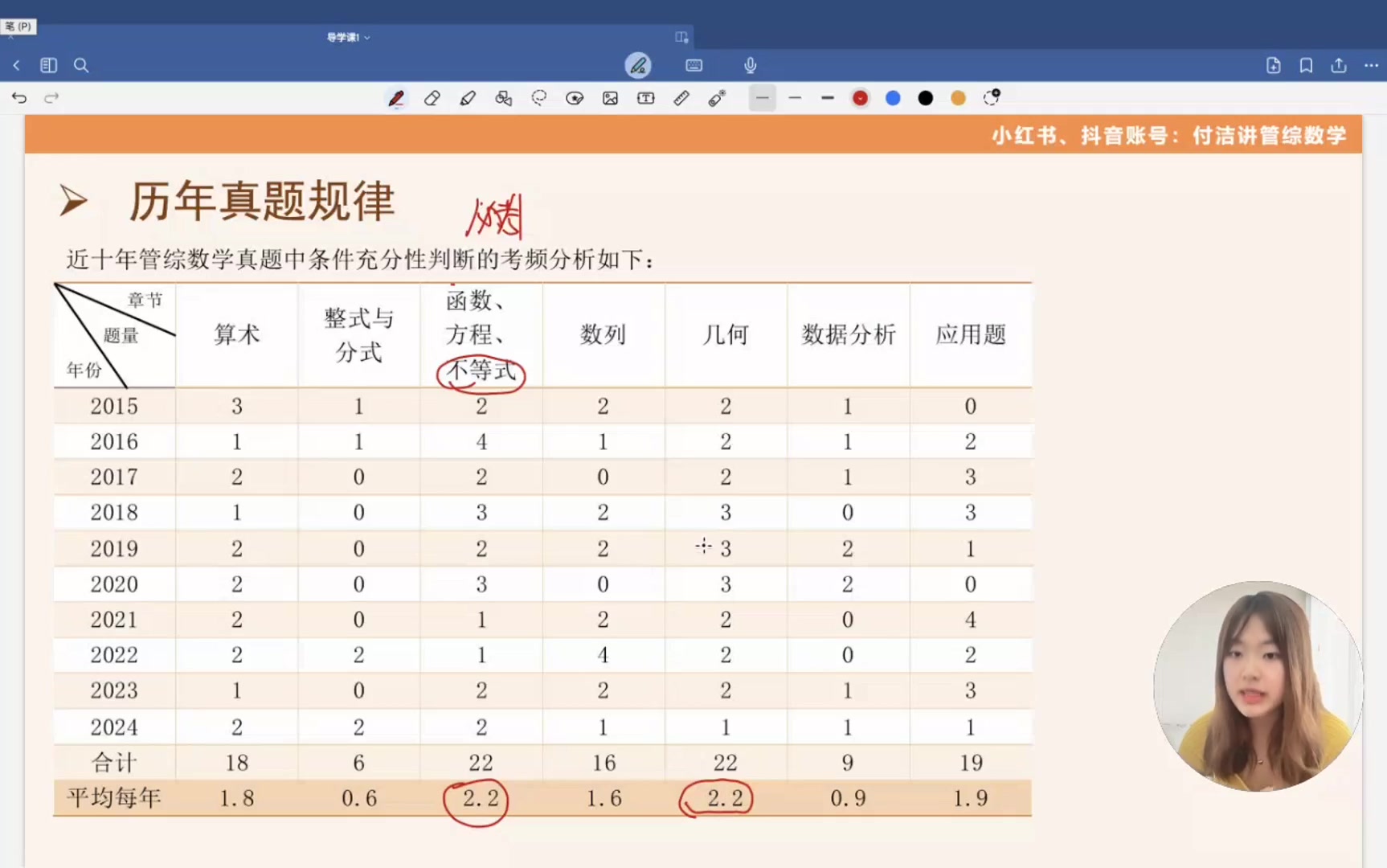Click the 2019 year row label

[x=114, y=548]
